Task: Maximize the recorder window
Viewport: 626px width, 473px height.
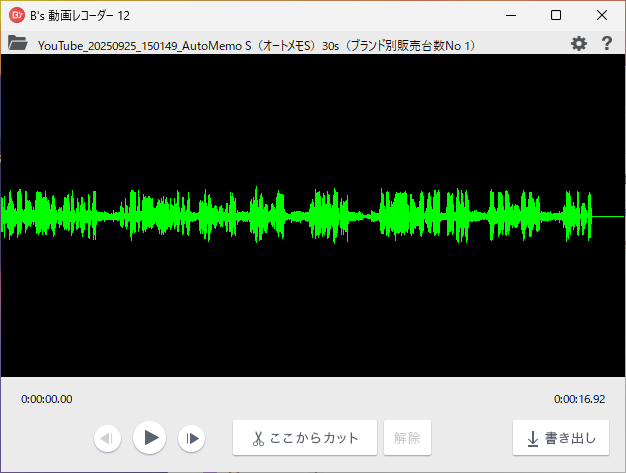Action: 556,15
